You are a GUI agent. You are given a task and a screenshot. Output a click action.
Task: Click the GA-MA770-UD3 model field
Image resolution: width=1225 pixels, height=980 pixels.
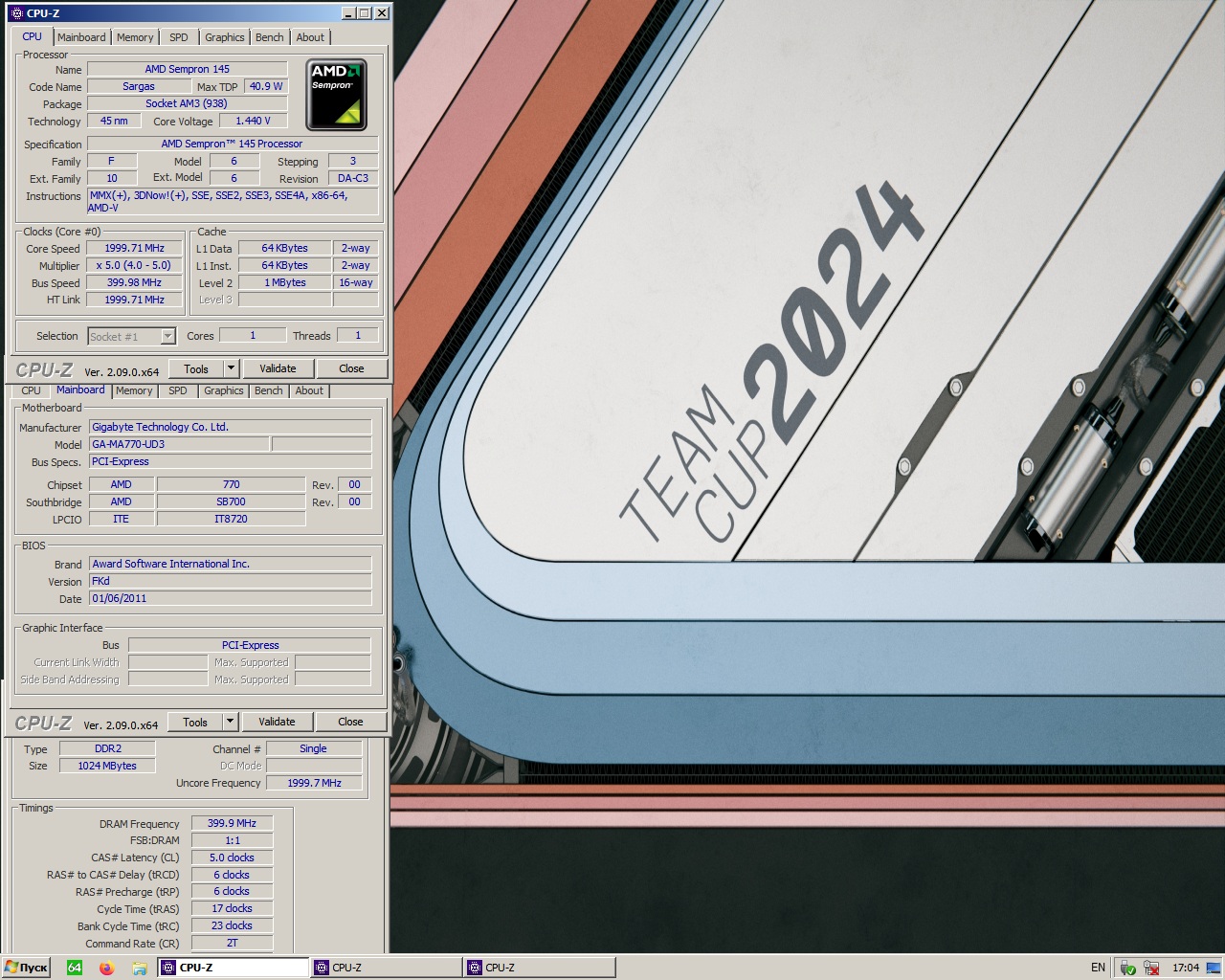pos(179,444)
